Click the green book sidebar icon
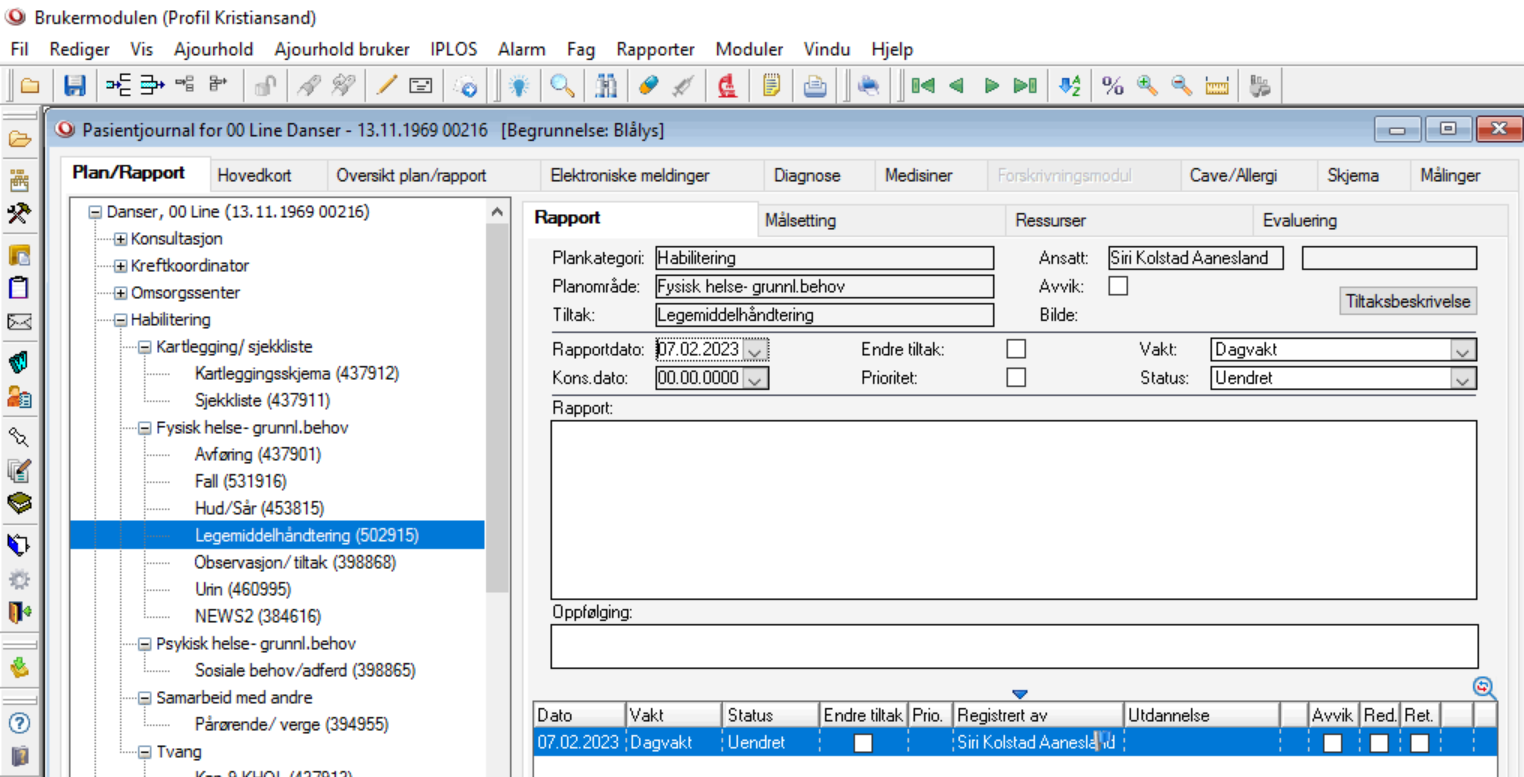Viewport: 1524px width, 777px height. (19, 502)
